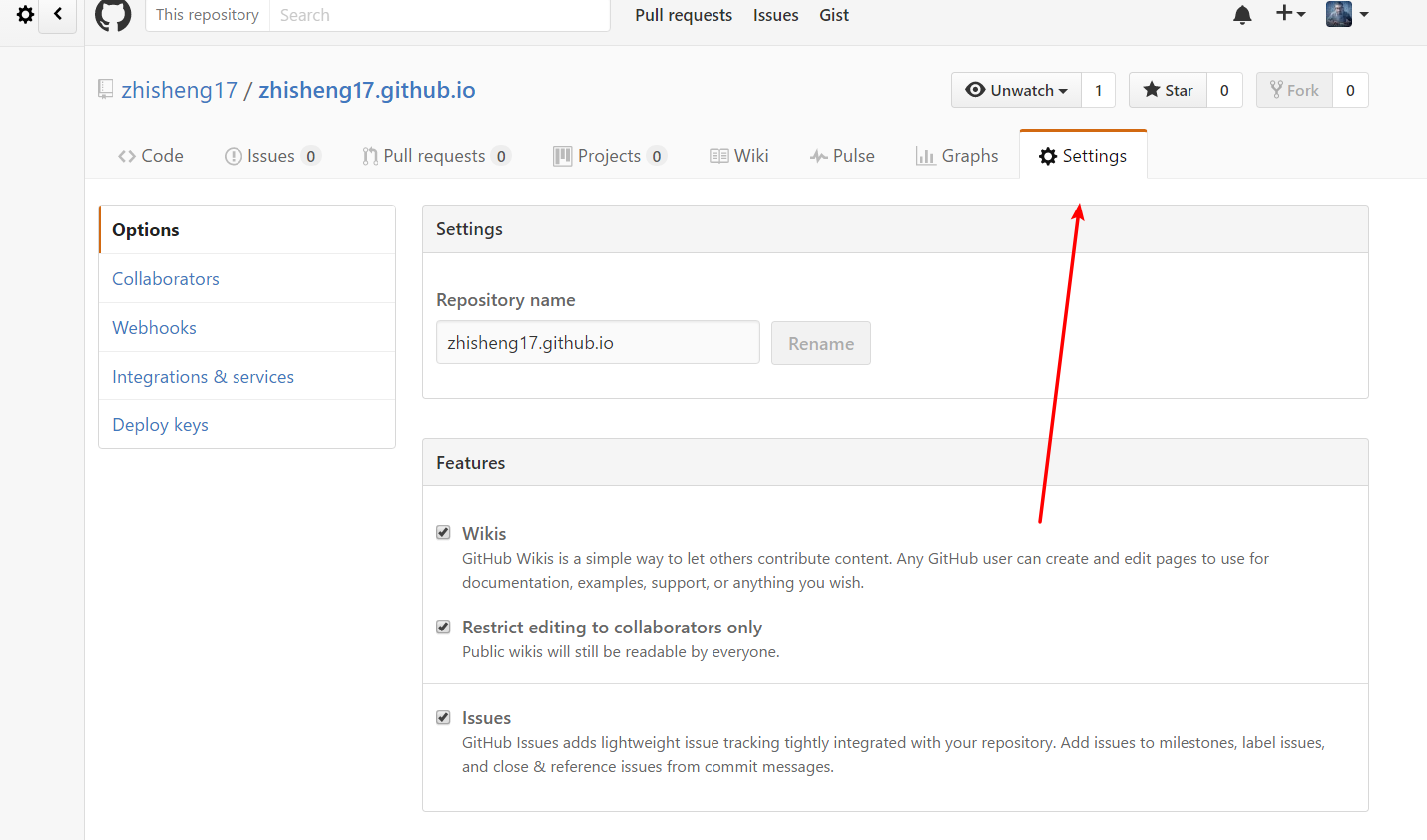Click the Issues tab counter badge

[x=311, y=156]
